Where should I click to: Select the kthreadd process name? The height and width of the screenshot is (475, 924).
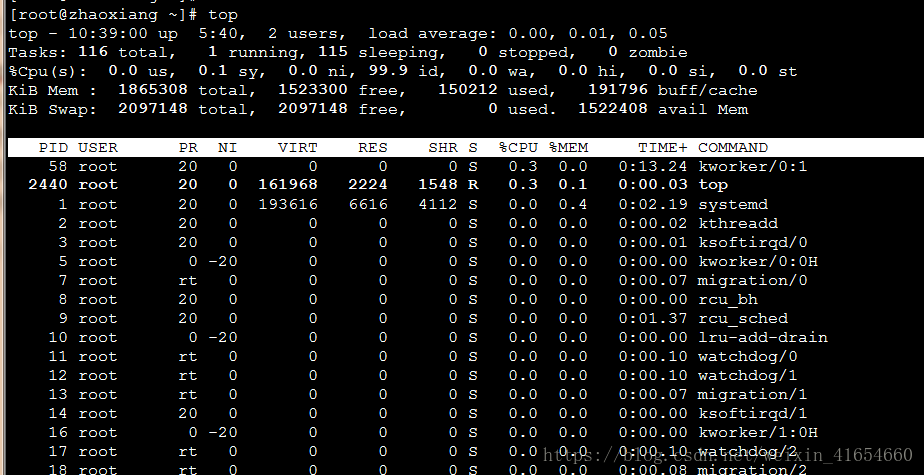pos(738,223)
